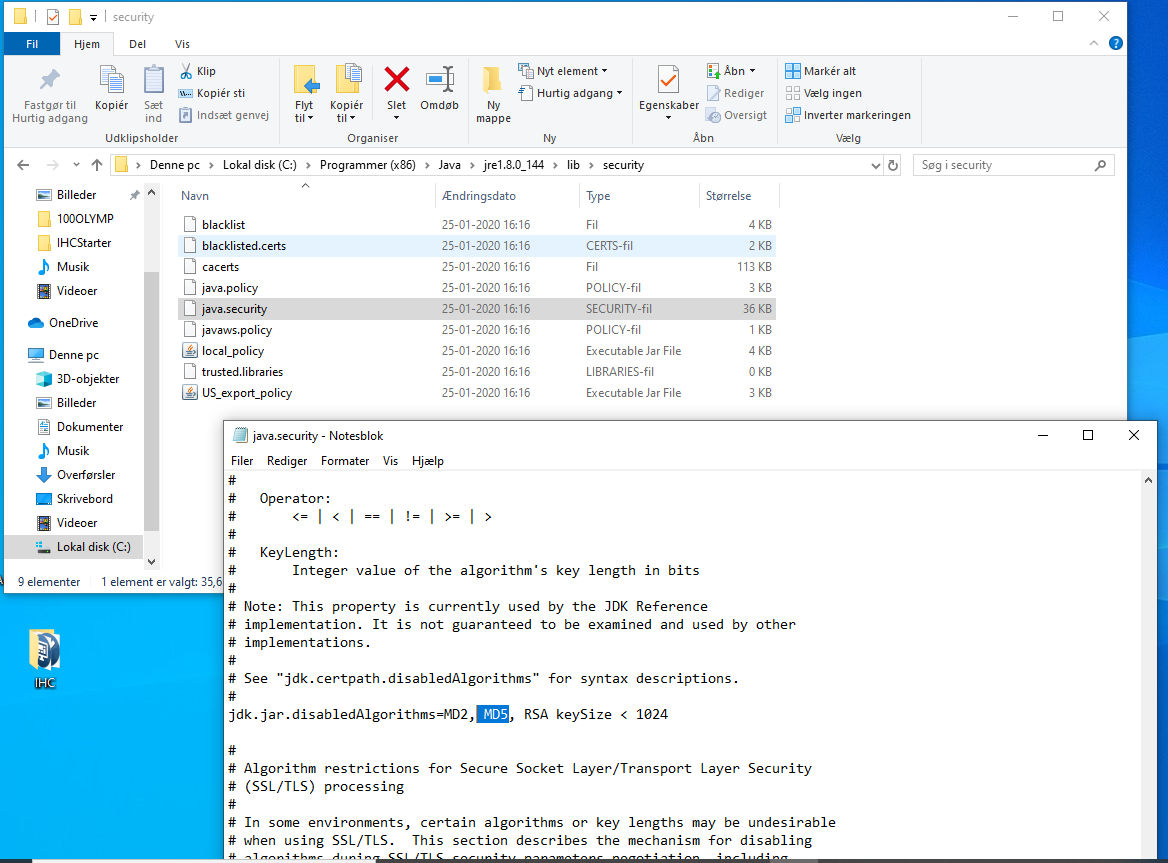This screenshot has height=863, width=1168.
Task: Open the address bar history dropdown
Action: pyautogui.click(x=875, y=165)
